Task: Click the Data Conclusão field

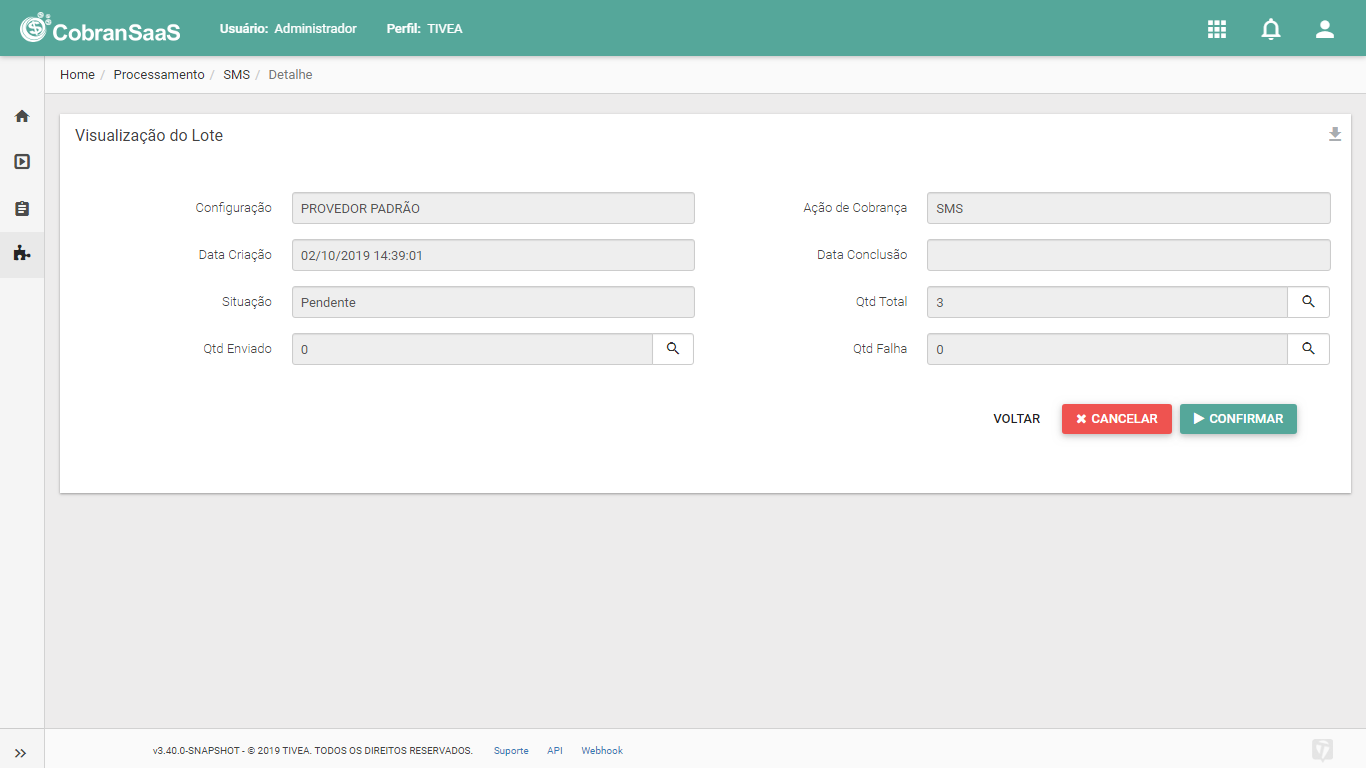Action: click(x=1129, y=255)
